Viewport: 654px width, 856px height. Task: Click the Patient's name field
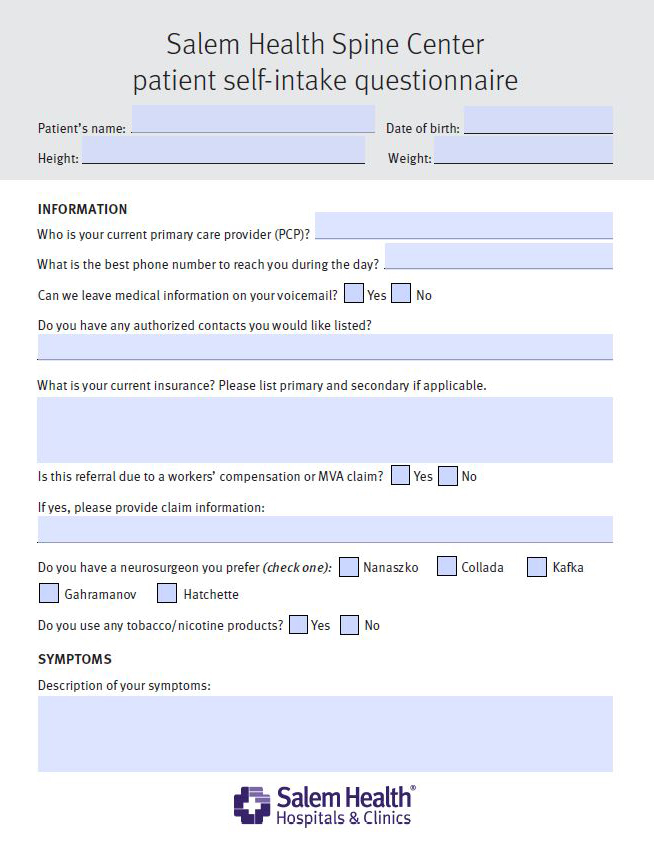253,119
